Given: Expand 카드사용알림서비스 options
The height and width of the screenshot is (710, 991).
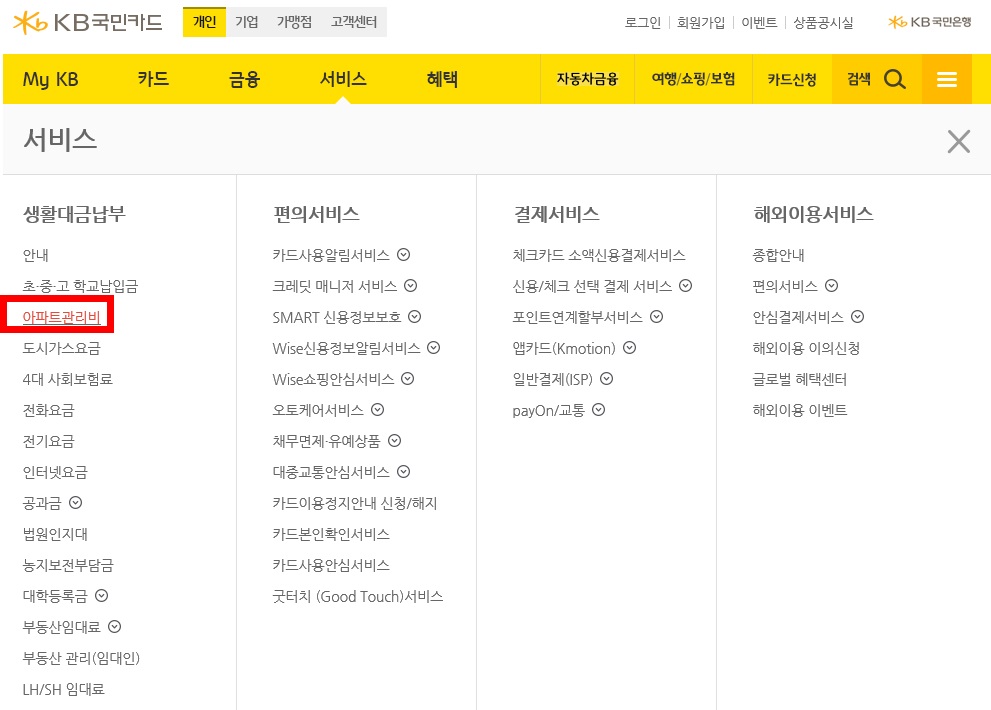Looking at the screenshot, I should click(x=403, y=255).
